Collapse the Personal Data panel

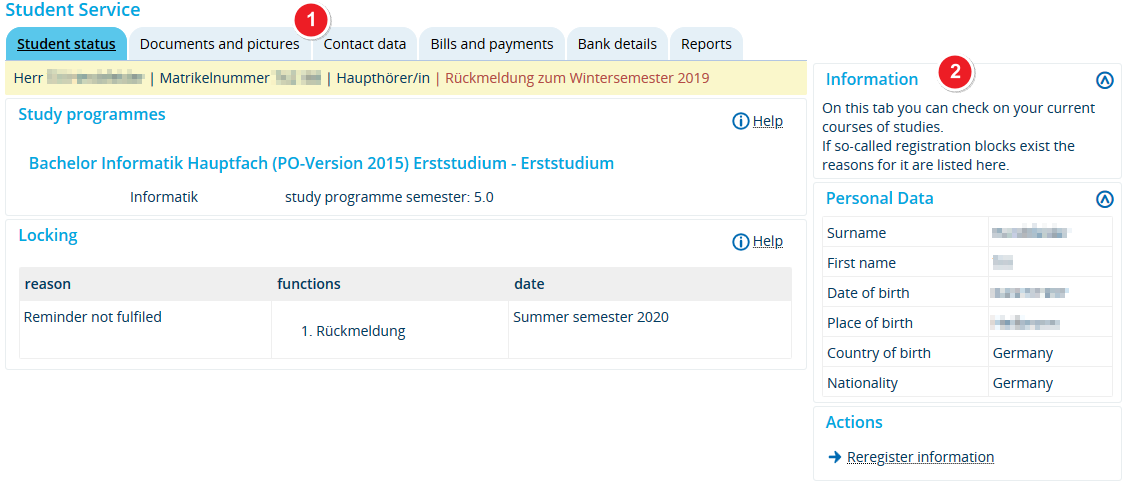[1104, 199]
